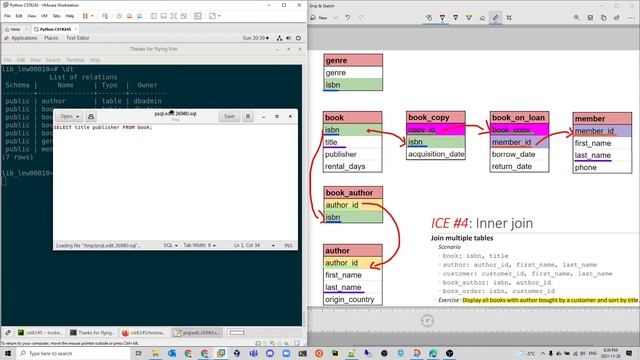Open VMware Edit menu
Screen dimensions: 640x360
[19, 16]
